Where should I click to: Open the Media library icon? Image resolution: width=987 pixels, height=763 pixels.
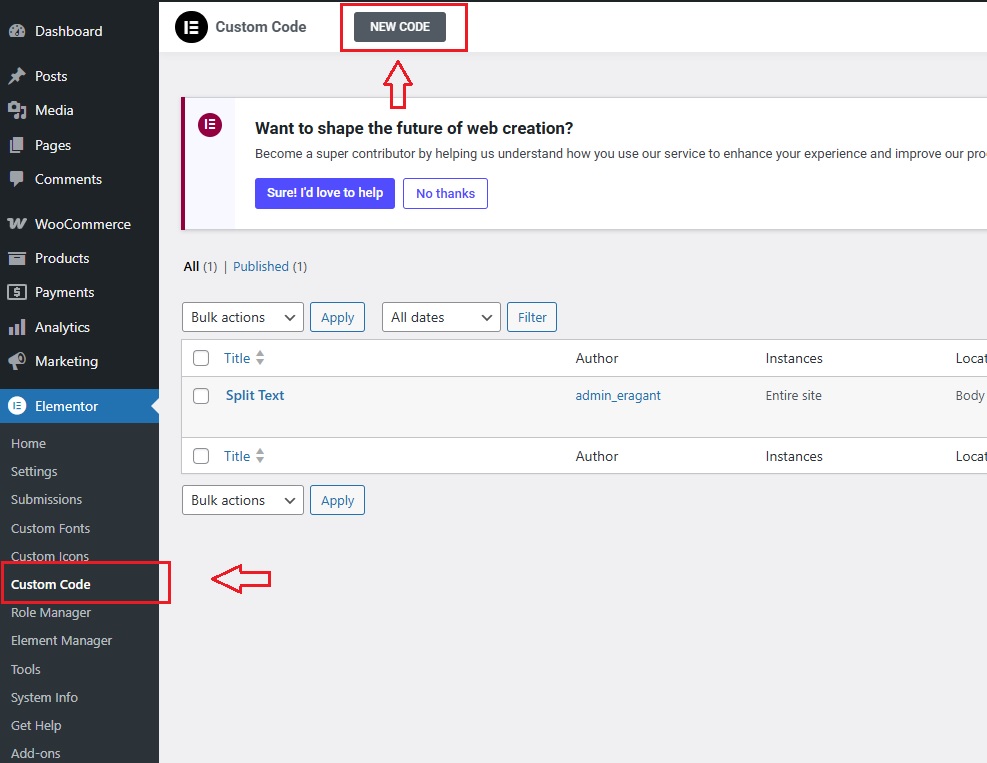(24, 110)
